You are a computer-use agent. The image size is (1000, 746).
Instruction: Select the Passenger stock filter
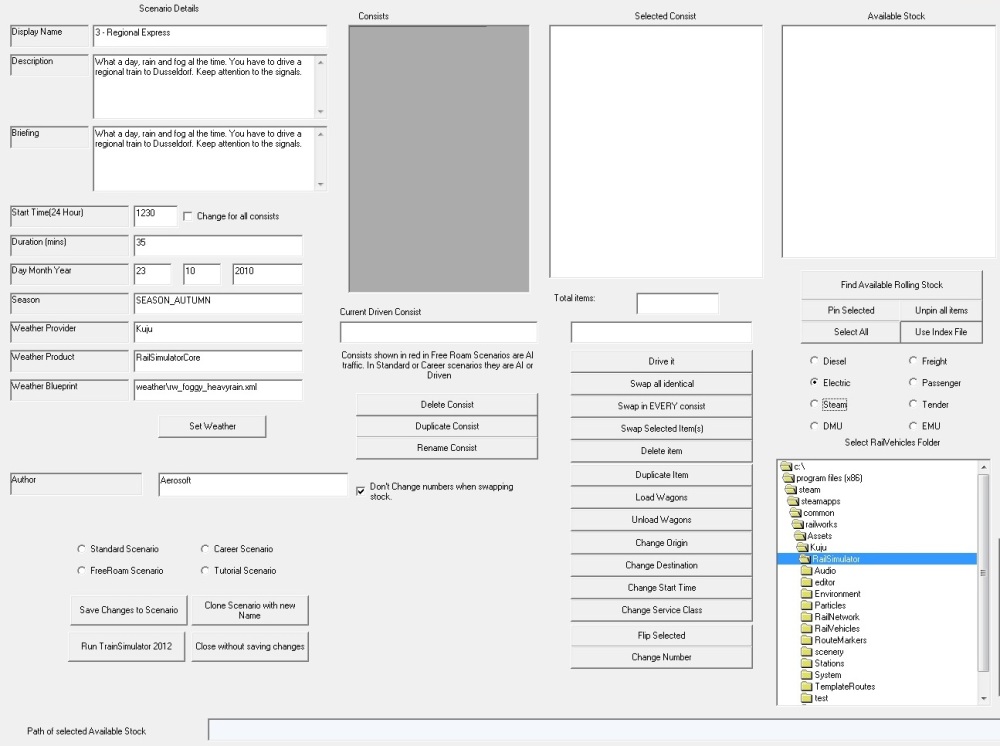coord(912,383)
